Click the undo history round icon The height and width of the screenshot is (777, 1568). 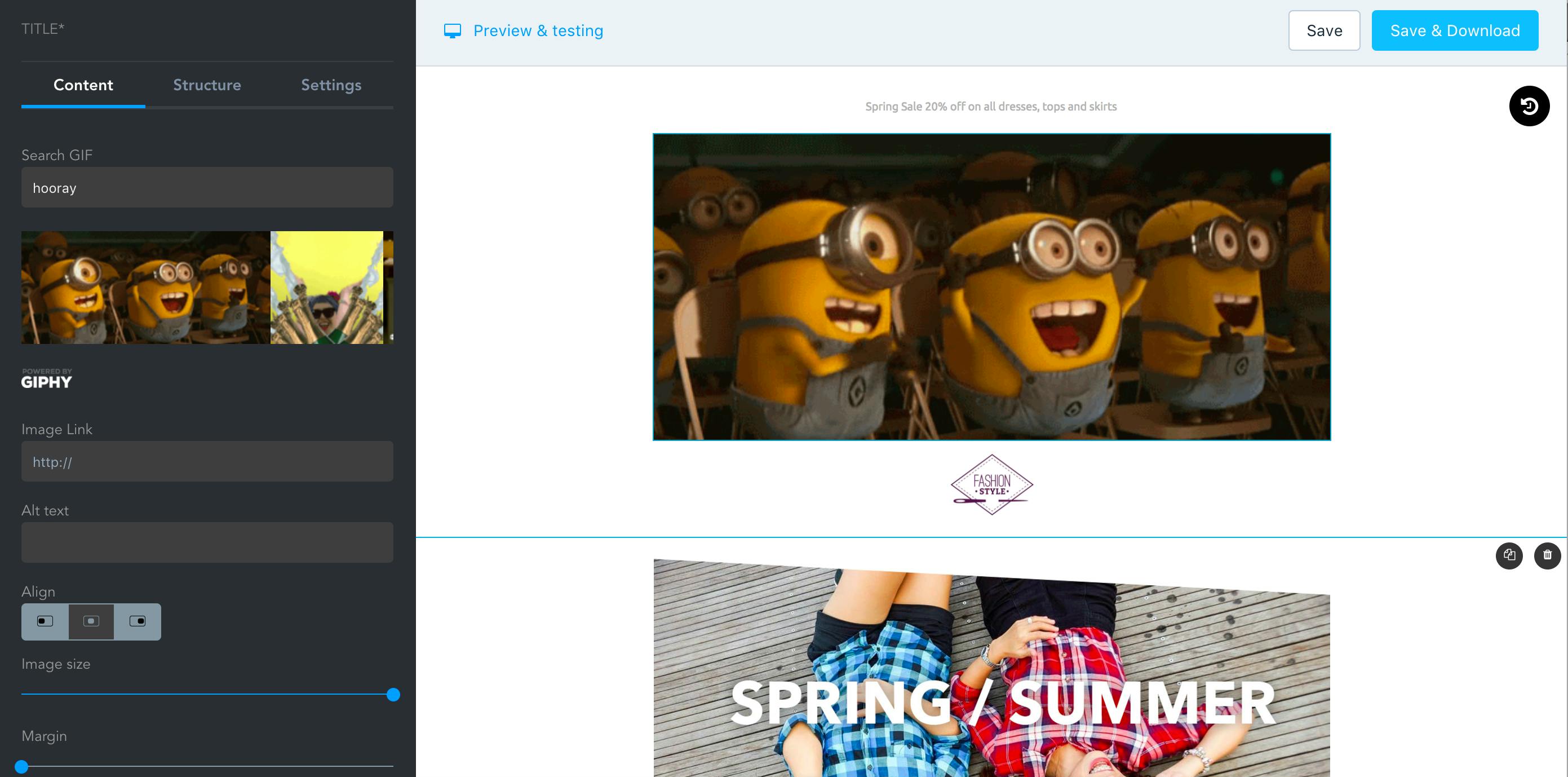click(x=1529, y=106)
